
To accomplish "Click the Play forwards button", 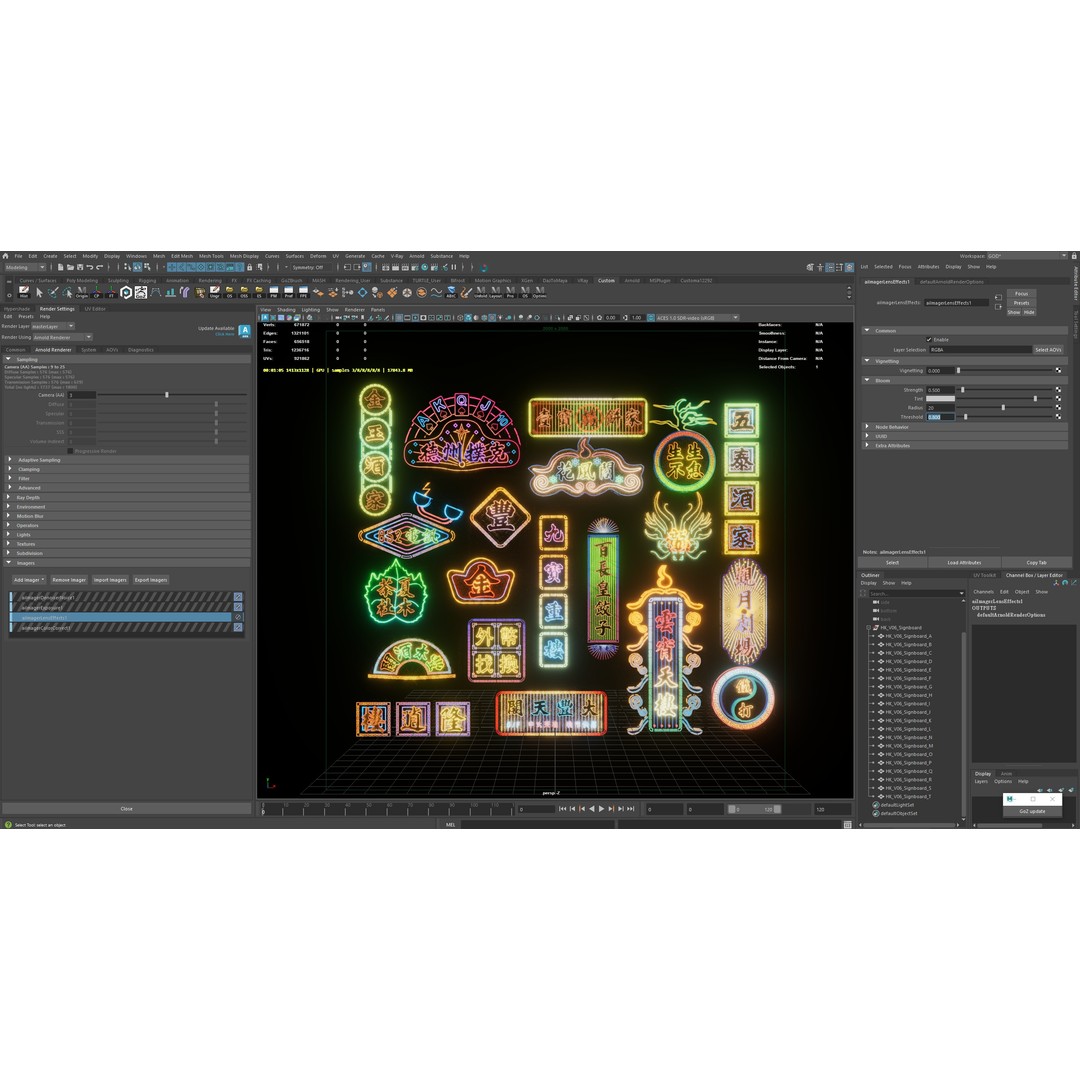I will (x=601, y=809).
